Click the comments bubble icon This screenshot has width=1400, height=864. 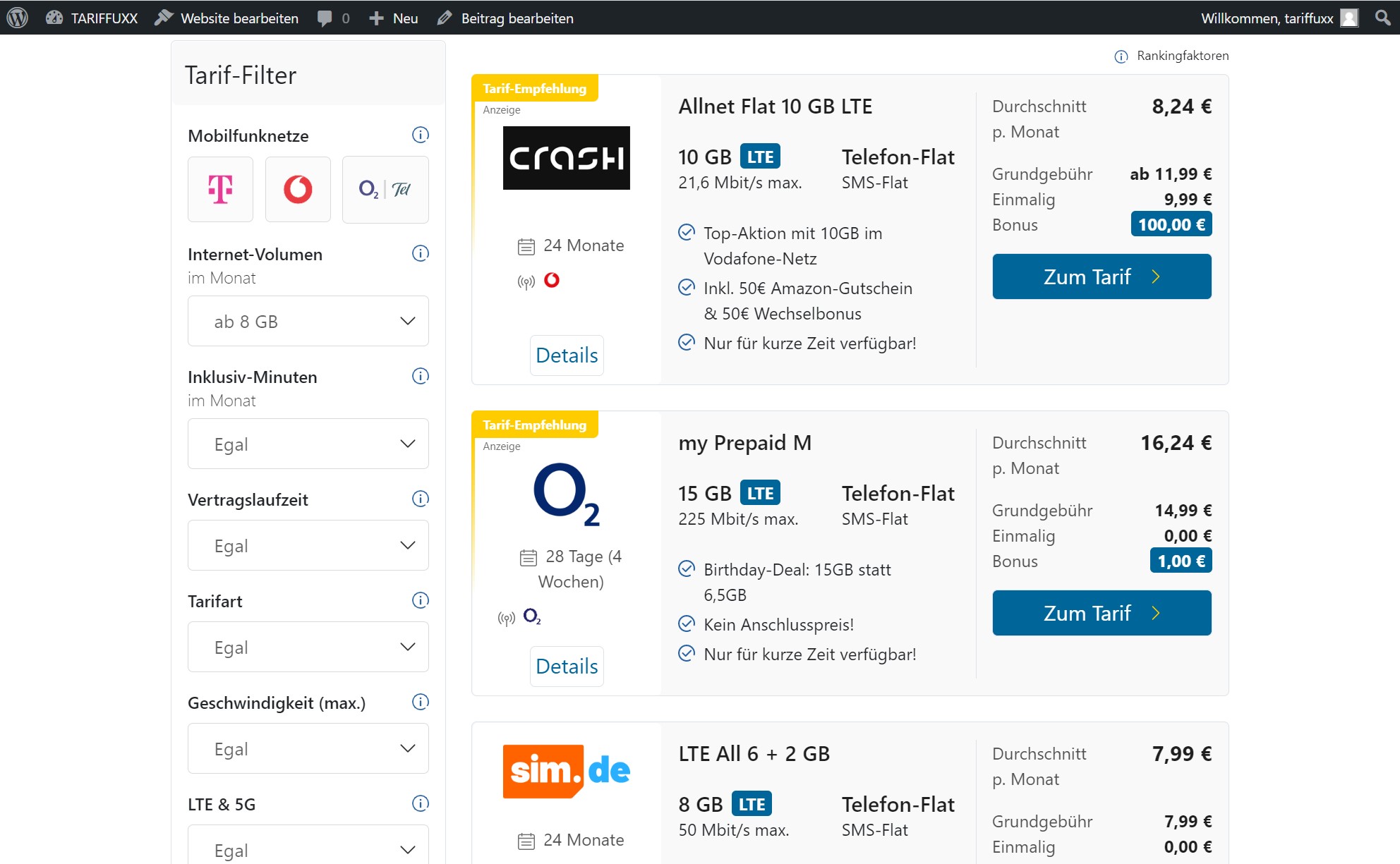[x=325, y=18]
